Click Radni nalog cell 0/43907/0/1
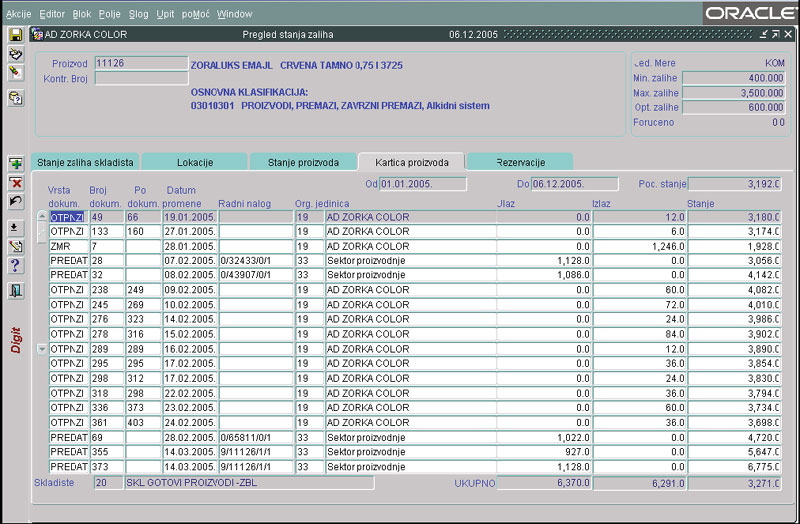 pyautogui.click(x=256, y=275)
